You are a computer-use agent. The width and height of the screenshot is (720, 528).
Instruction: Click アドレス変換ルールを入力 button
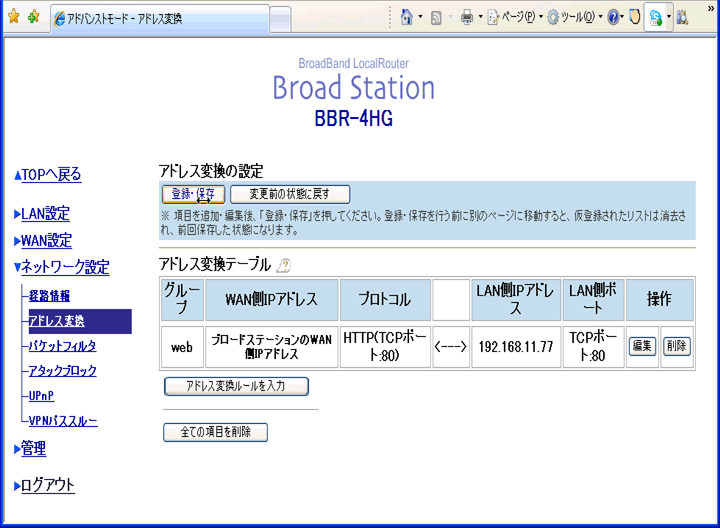pyautogui.click(x=236, y=386)
